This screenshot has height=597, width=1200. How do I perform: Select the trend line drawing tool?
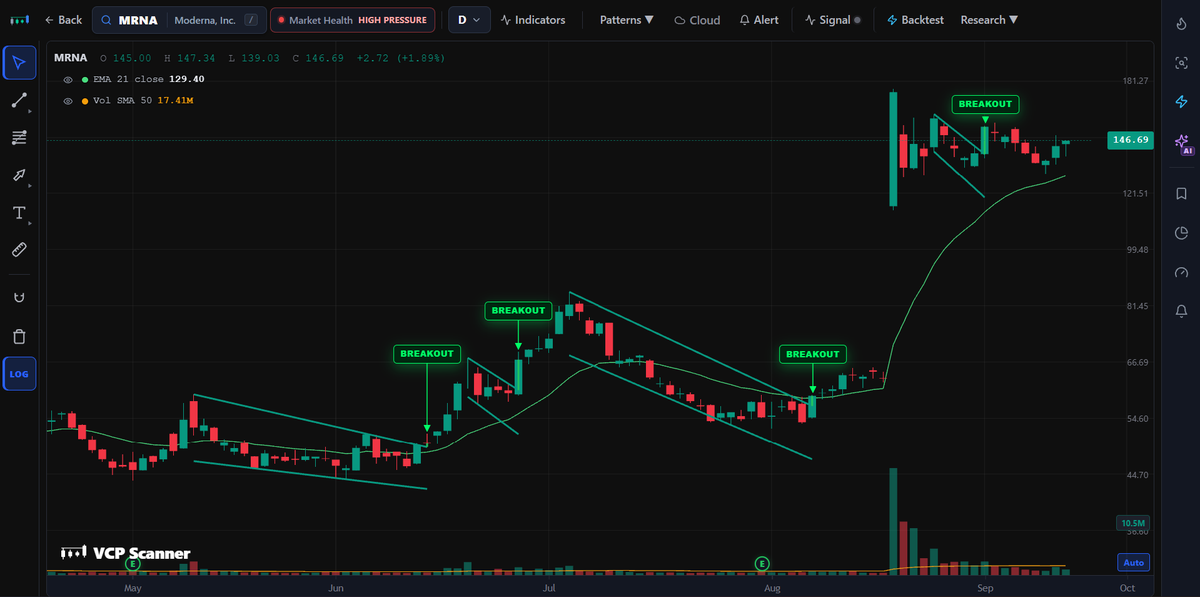pos(19,100)
